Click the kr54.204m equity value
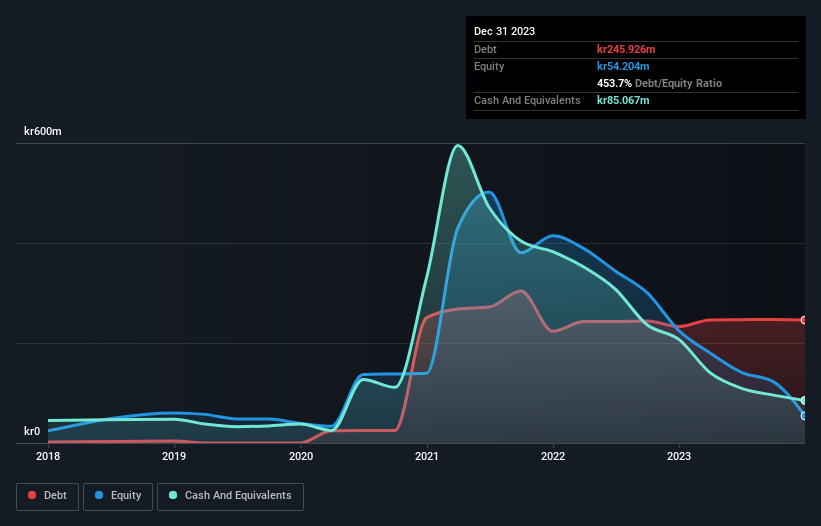 pos(623,66)
